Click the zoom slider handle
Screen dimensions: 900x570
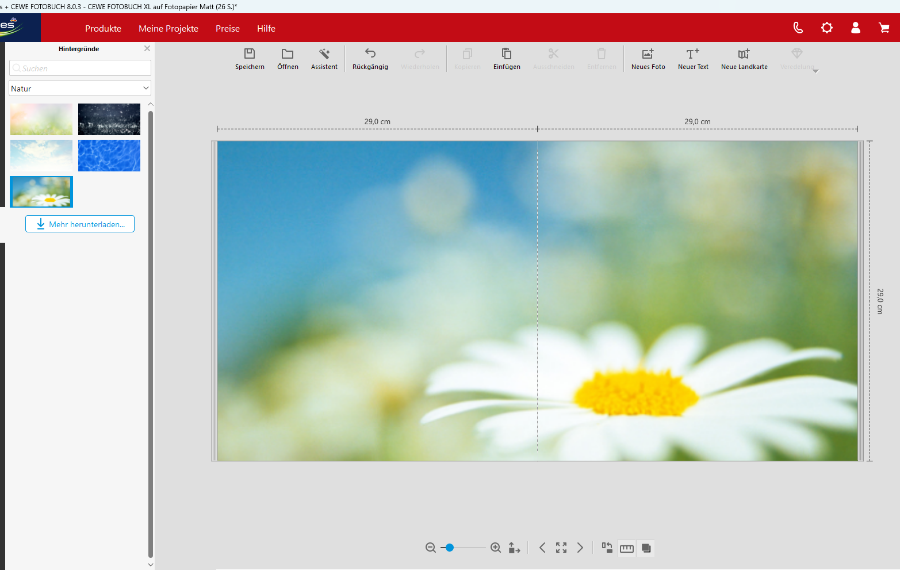click(x=450, y=548)
